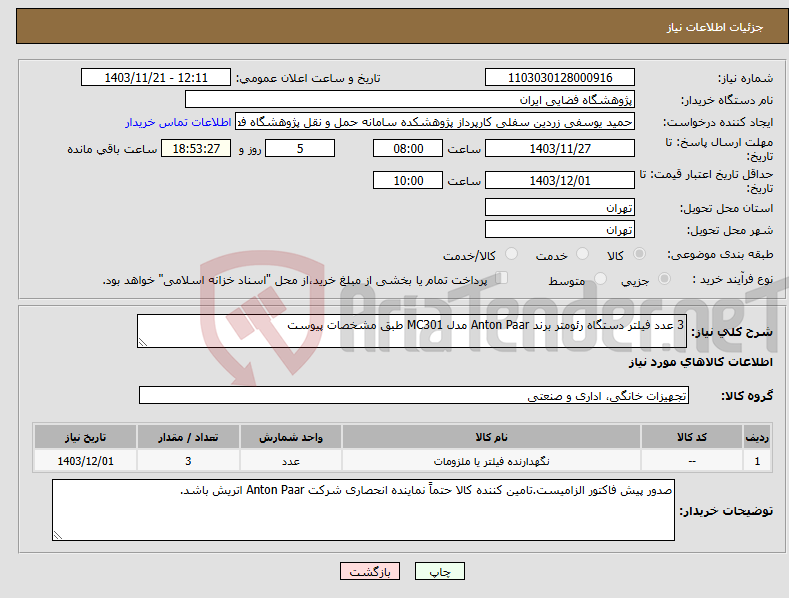
Task: Click the ردیف column header
Action: pyautogui.click(x=757, y=437)
